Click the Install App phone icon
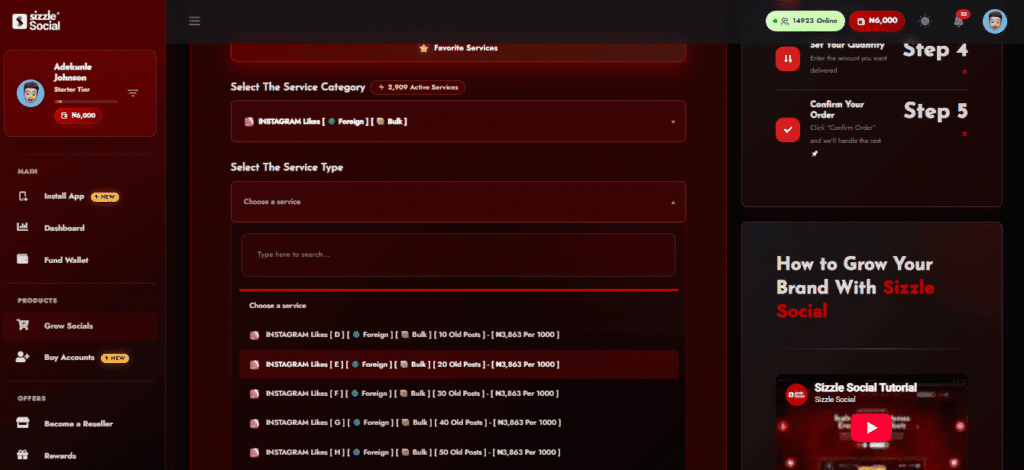 point(23,196)
